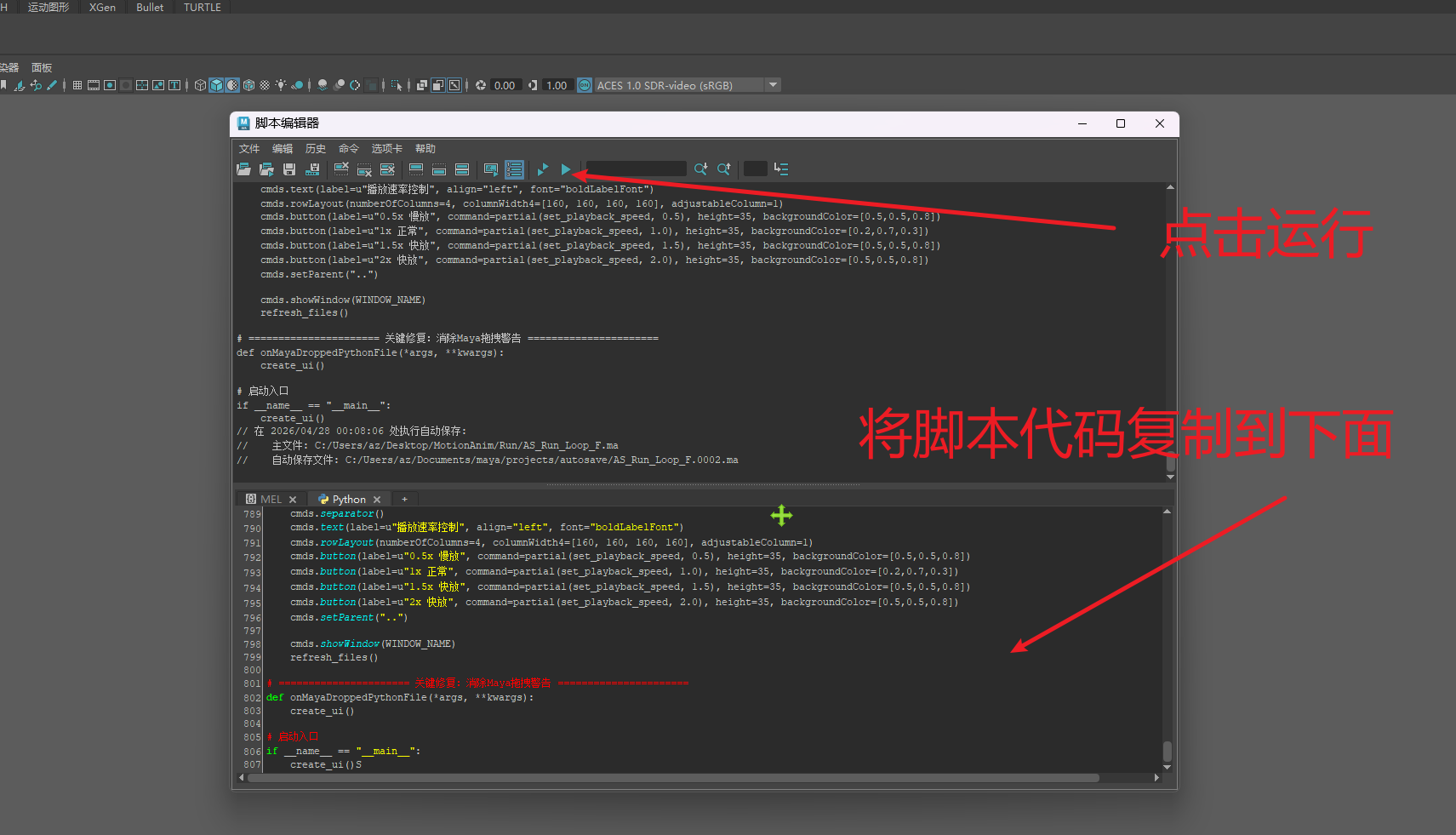Execute only the selected line of script
Viewport: 1456px width, 835px height.
pyautogui.click(x=542, y=169)
